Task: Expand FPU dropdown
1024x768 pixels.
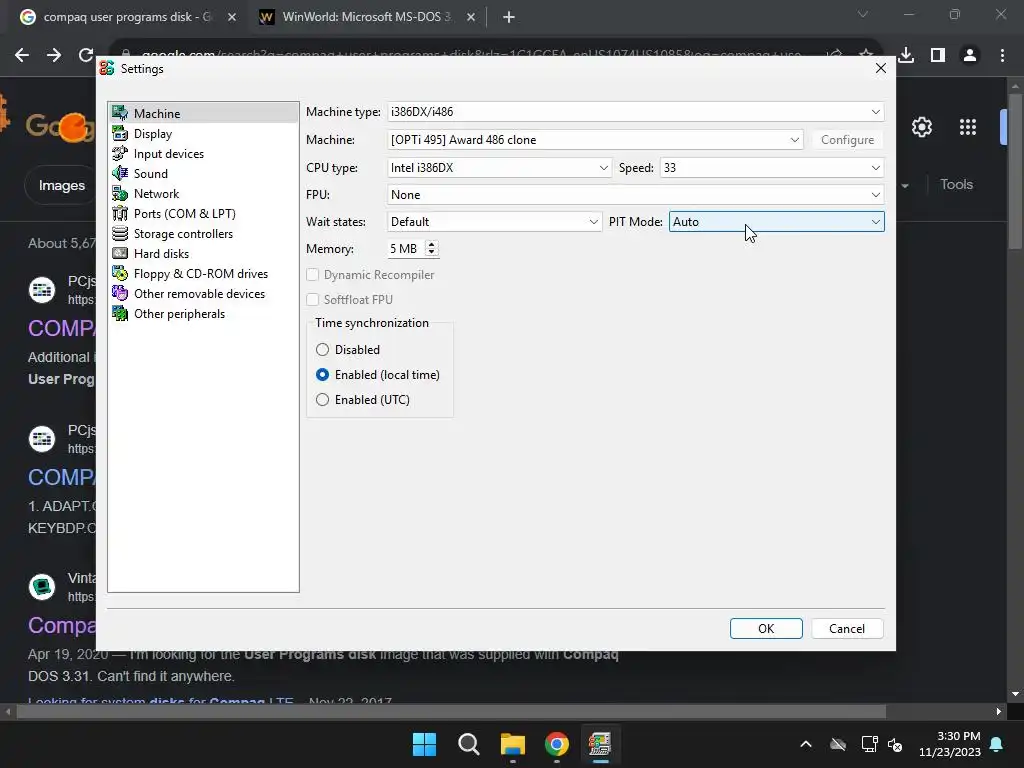Action: click(x=635, y=195)
